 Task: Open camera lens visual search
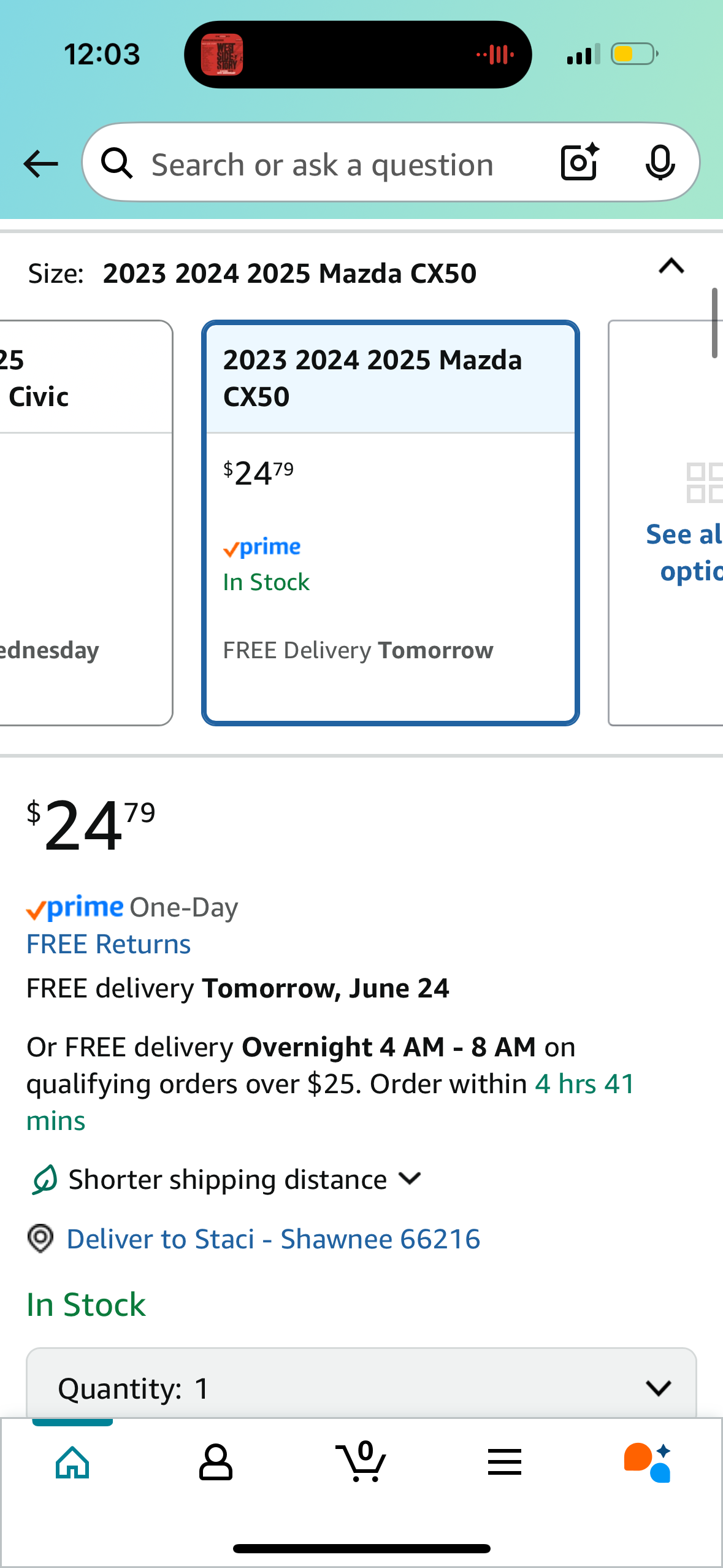click(x=579, y=163)
